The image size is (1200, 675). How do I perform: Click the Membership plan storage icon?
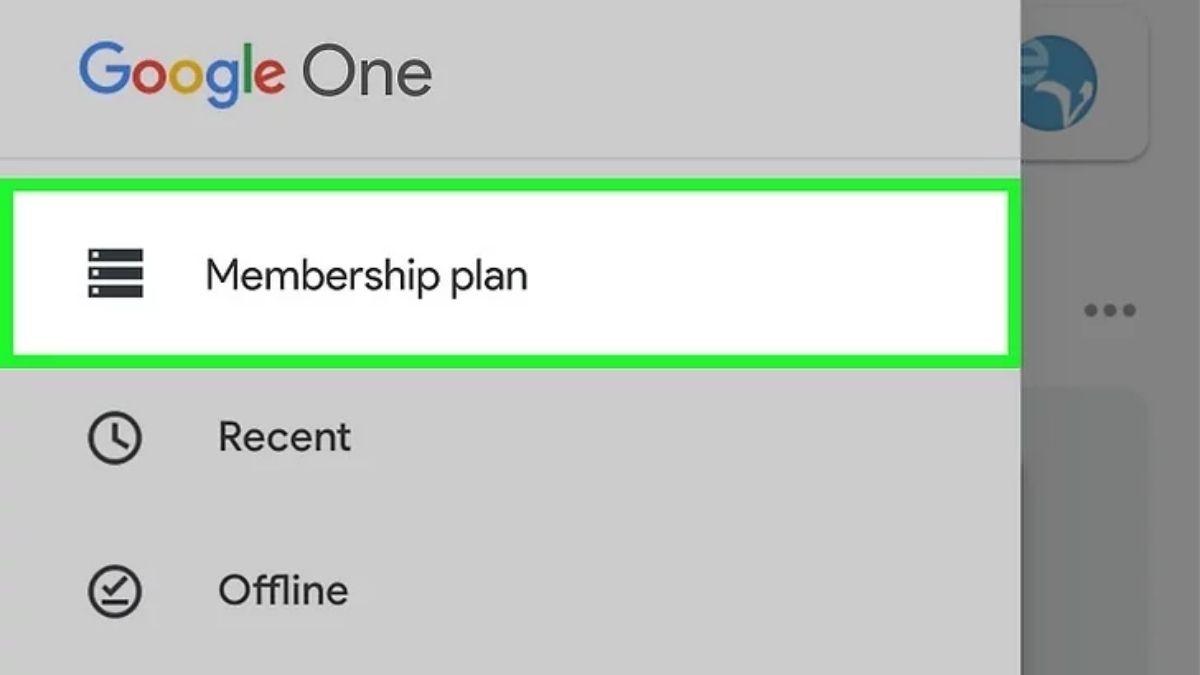pyautogui.click(x=115, y=273)
